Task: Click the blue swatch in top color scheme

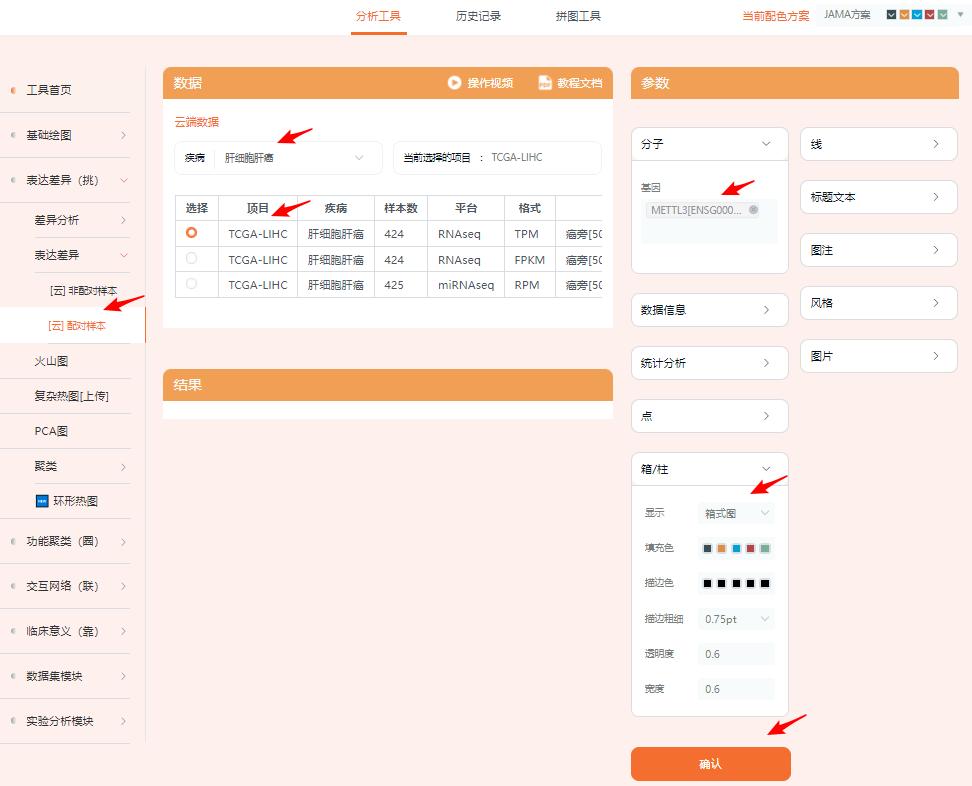Action: click(917, 14)
